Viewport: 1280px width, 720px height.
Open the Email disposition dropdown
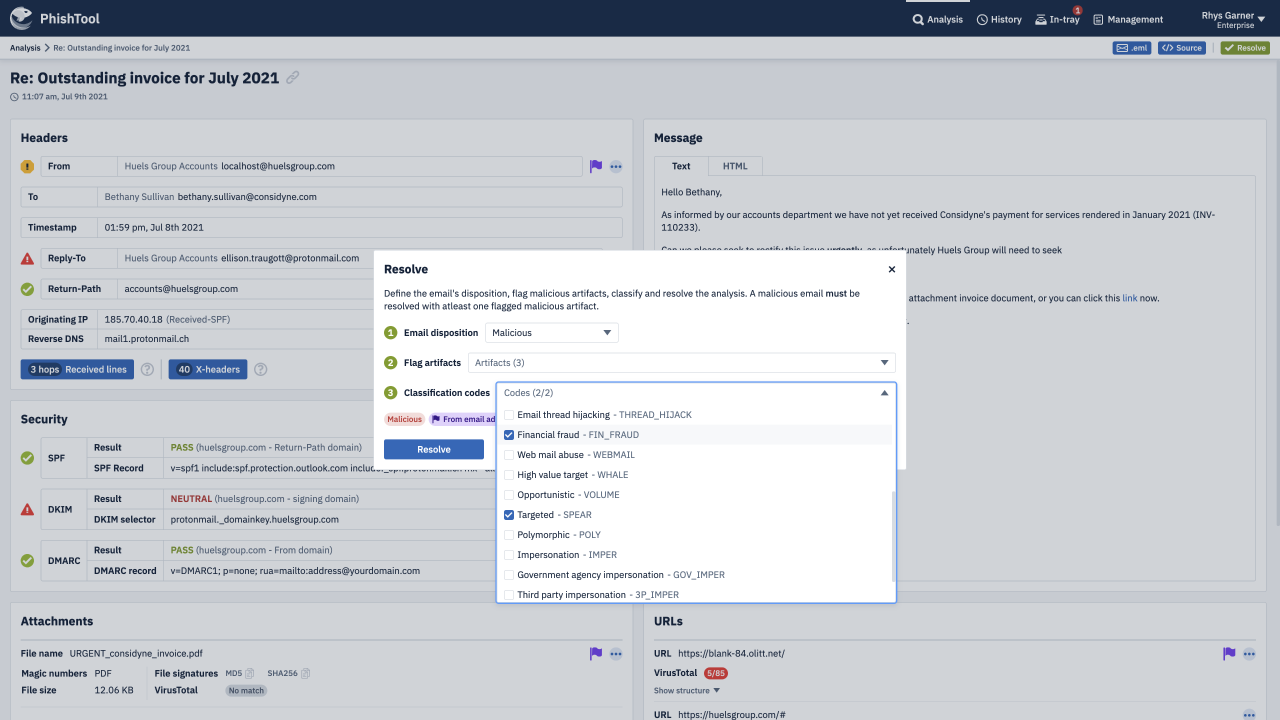552,332
